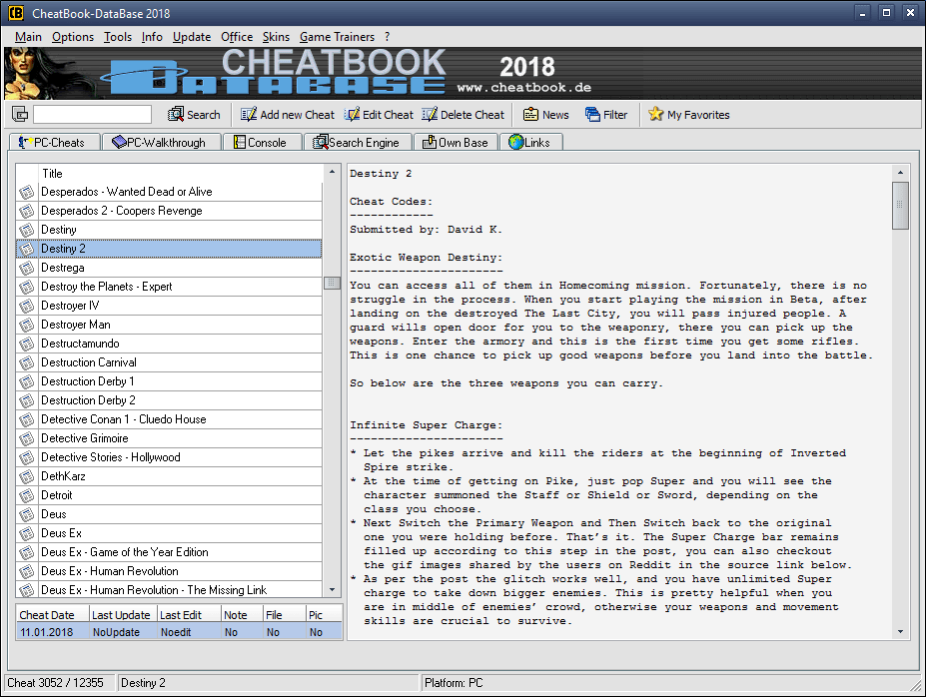Click the game list scroll-up arrow

(x=332, y=171)
